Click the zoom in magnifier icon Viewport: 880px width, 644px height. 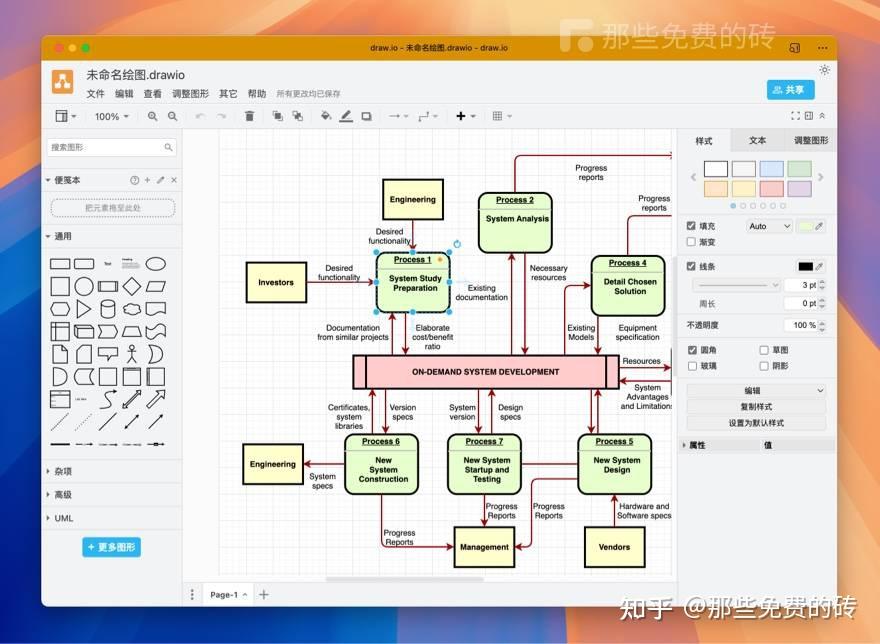click(152, 116)
